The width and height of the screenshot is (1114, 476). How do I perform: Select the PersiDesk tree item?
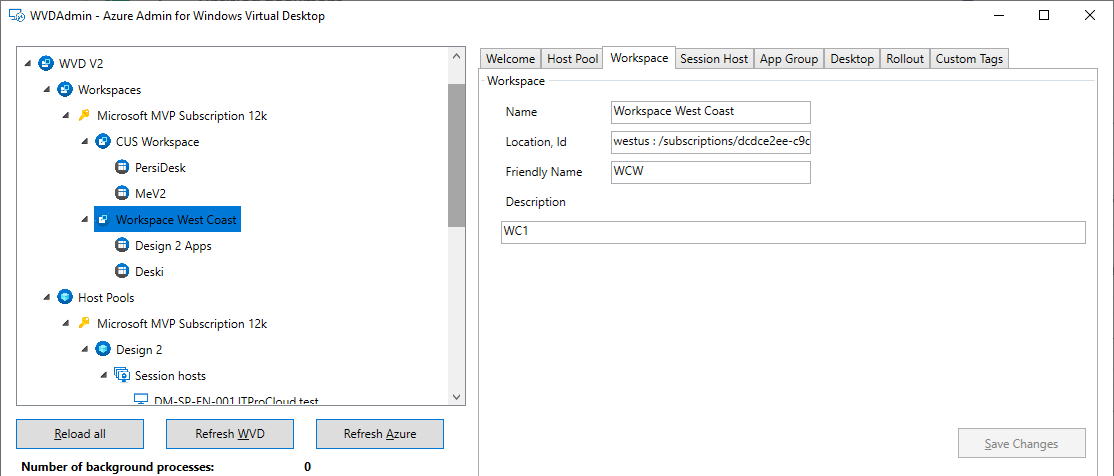(160, 168)
